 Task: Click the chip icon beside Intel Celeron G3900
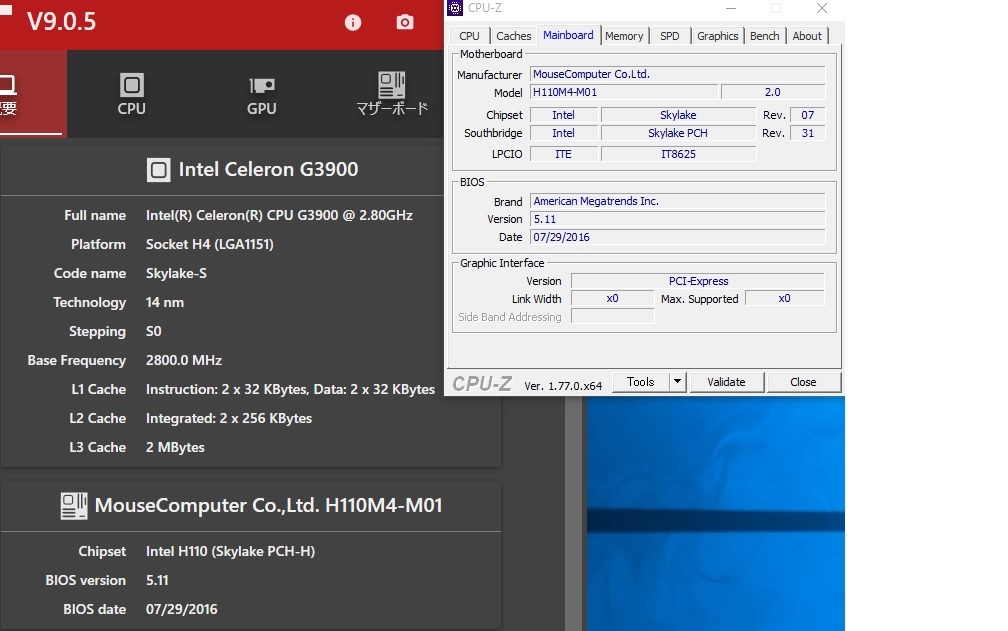158,170
